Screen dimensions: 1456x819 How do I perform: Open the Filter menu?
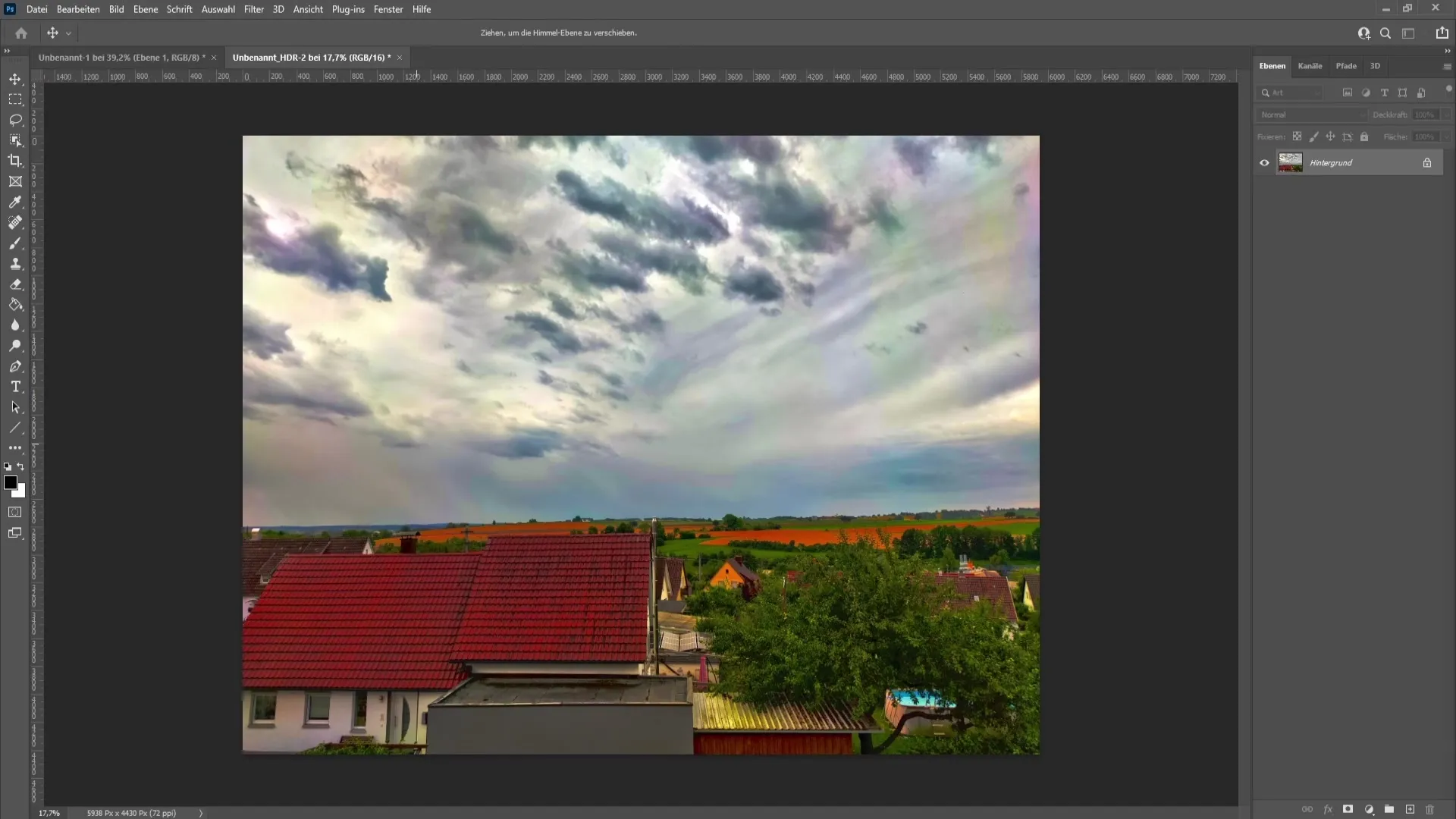[254, 9]
